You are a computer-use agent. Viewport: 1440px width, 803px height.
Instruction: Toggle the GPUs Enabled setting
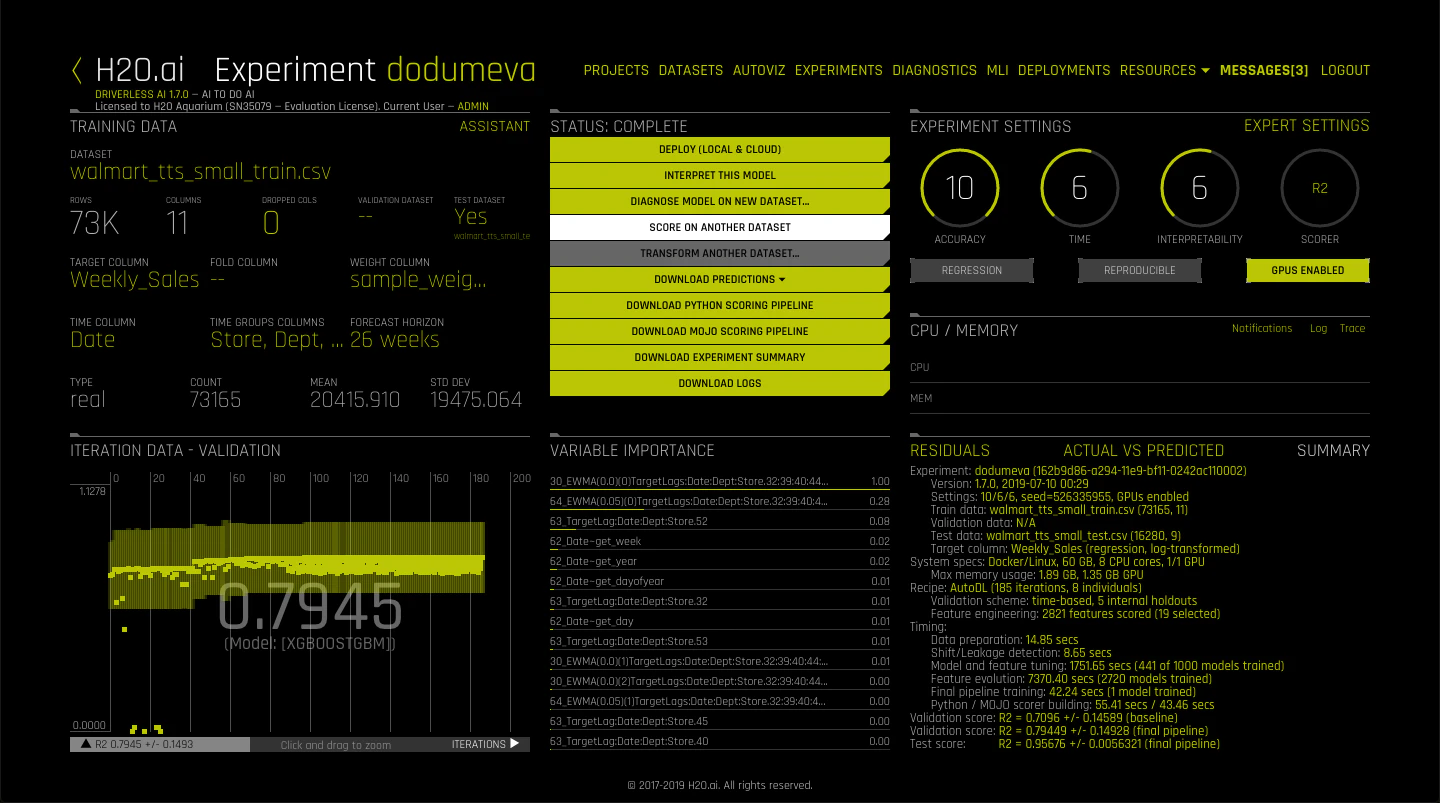(x=1307, y=270)
